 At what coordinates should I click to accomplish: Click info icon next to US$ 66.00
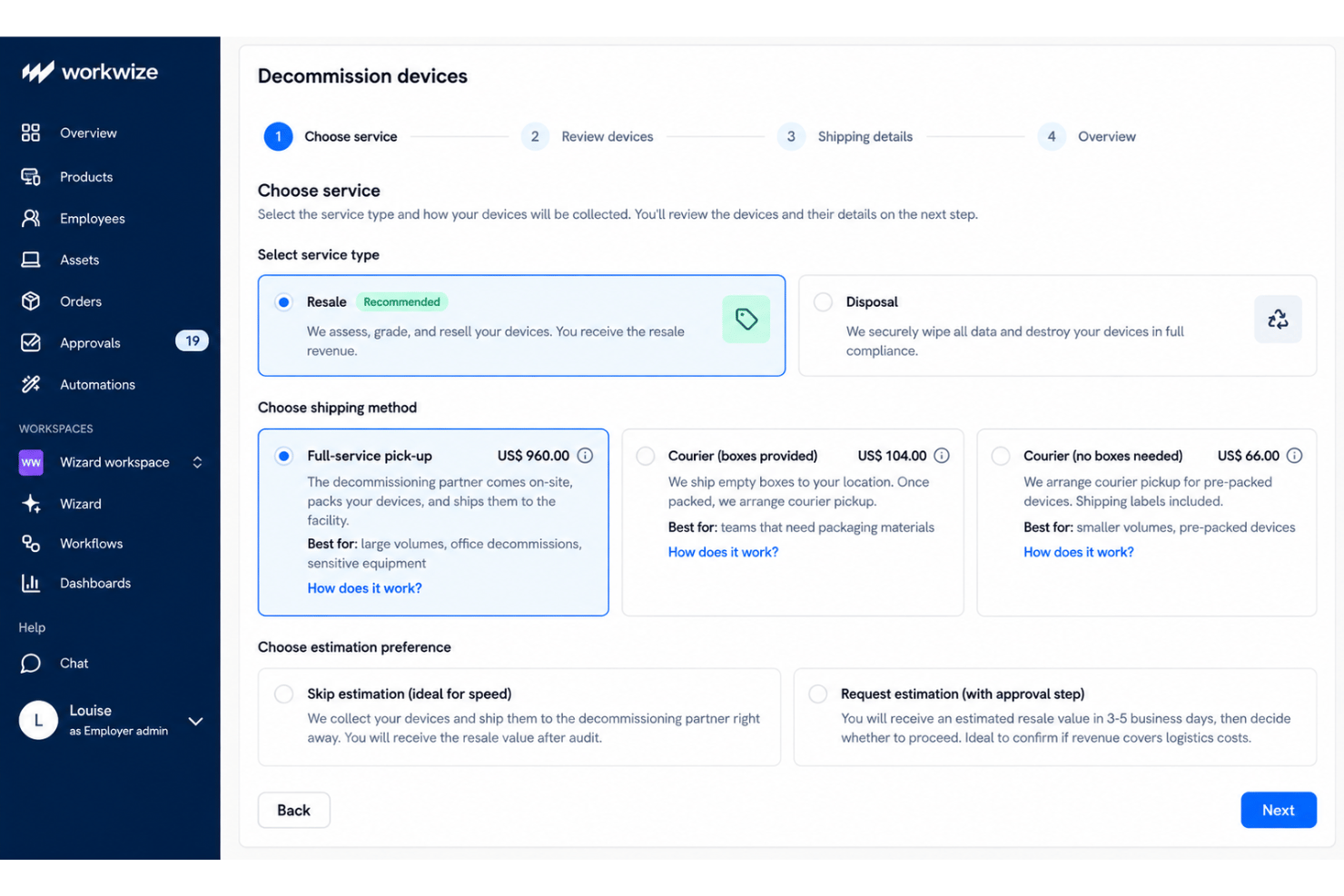tap(1295, 456)
